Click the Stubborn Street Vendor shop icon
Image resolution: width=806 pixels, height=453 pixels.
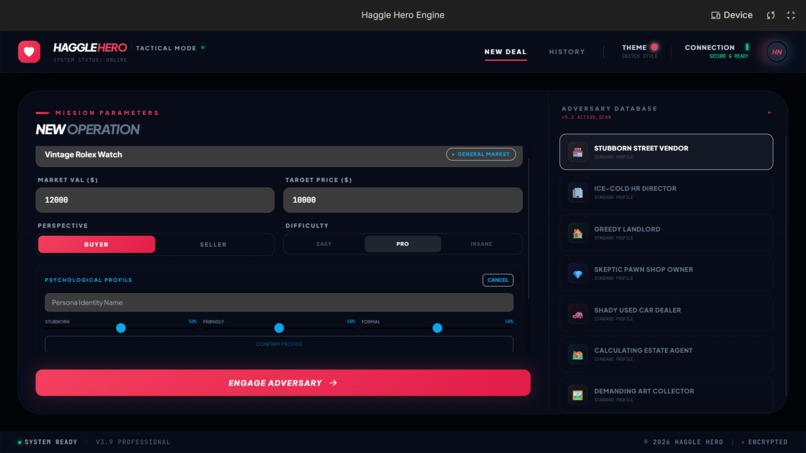pos(577,152)
